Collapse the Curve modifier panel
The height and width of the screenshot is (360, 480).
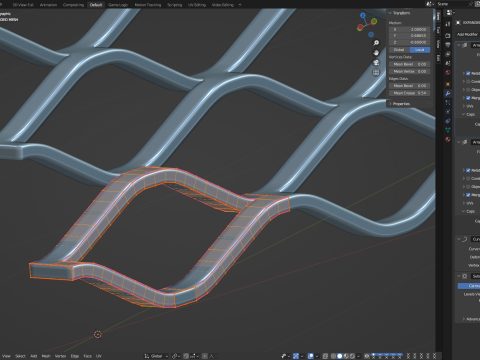(x=459, y=239)
